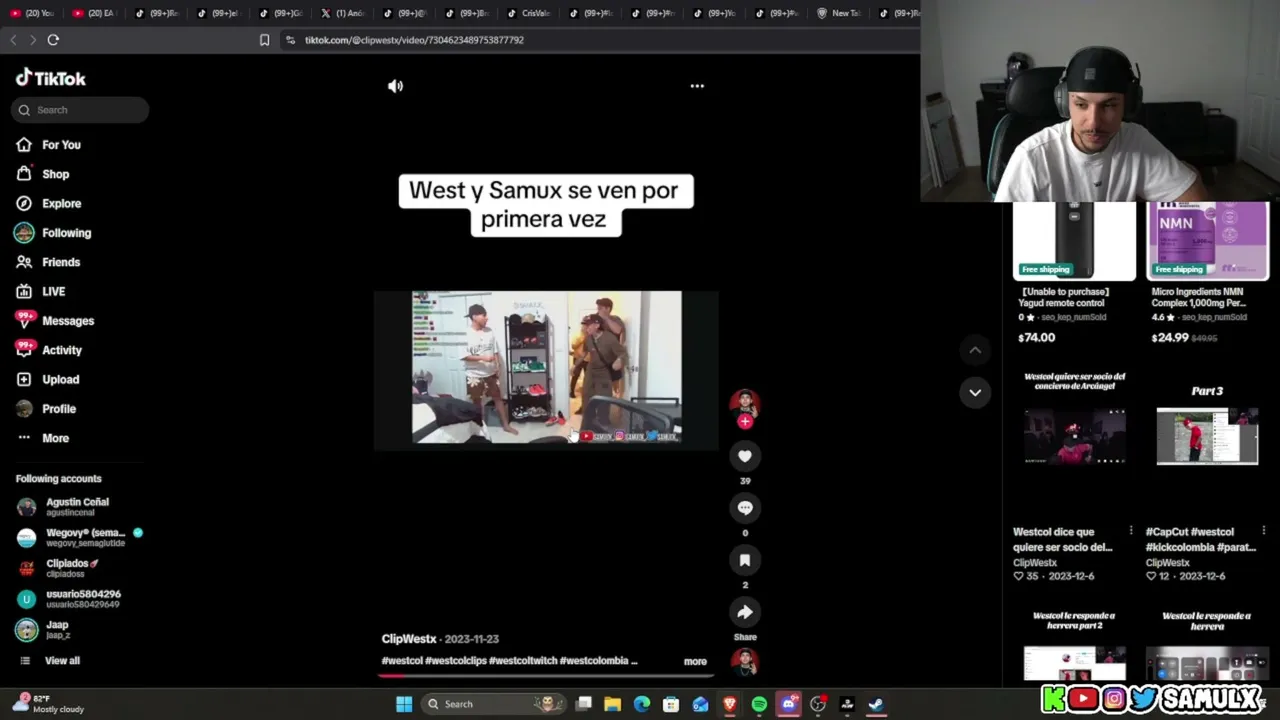Screen dimensions: 1280x720
Task: Switch to the X '(1) Anón' tab
Action: pos(343,13)
